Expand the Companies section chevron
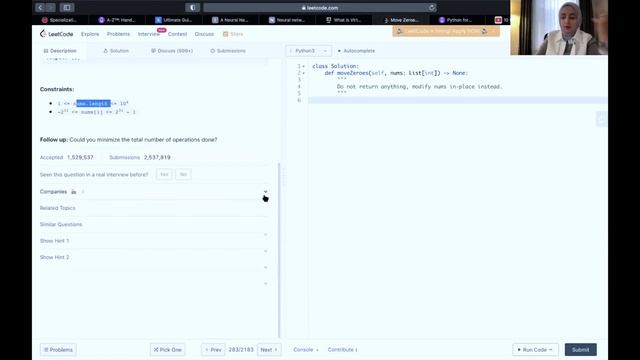Image resolution: width=640 pixels, height=360 pixels. pyautogui.click(x=265, y=191)
